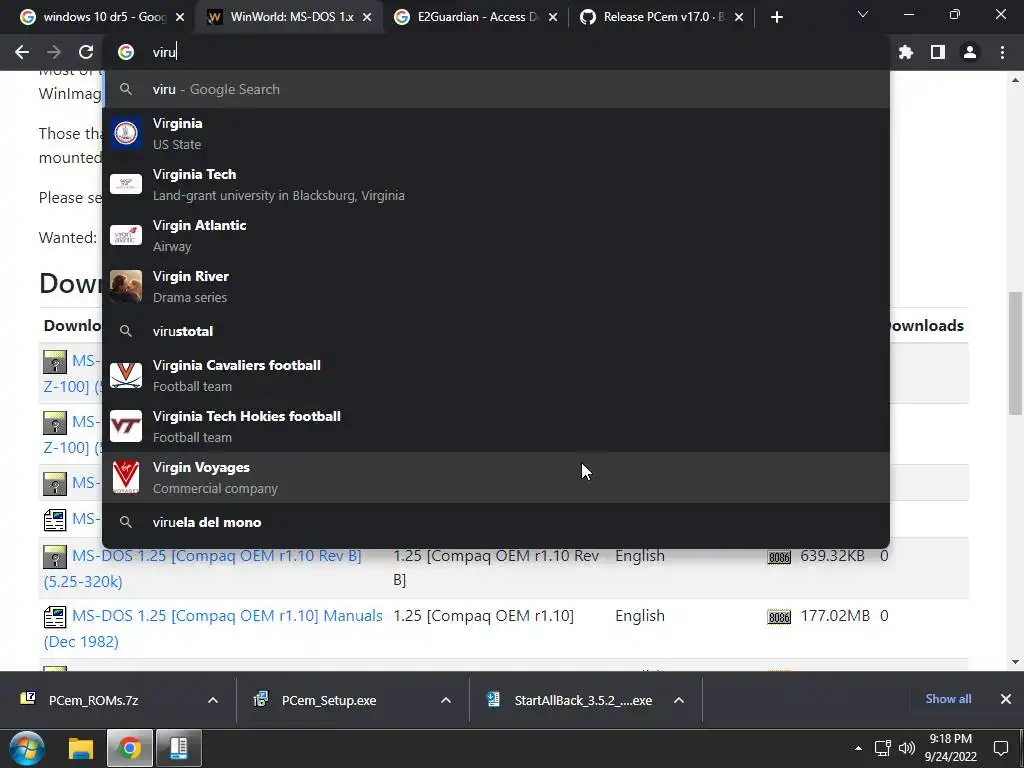Toggle the Chrome side panel icon

(x=938, y=52)
